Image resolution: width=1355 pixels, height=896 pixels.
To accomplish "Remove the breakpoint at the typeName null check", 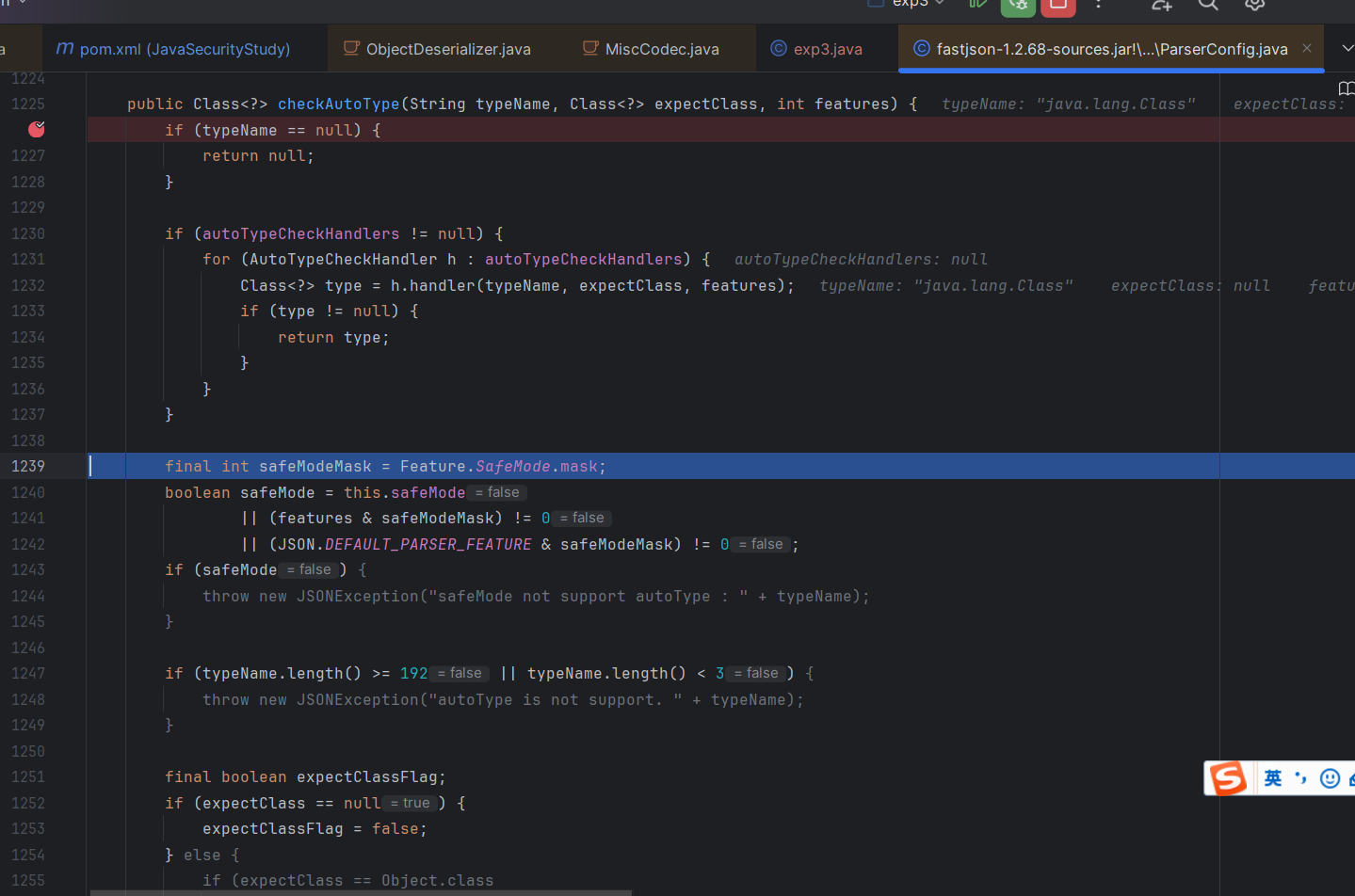I will click(x=37, y=129).
